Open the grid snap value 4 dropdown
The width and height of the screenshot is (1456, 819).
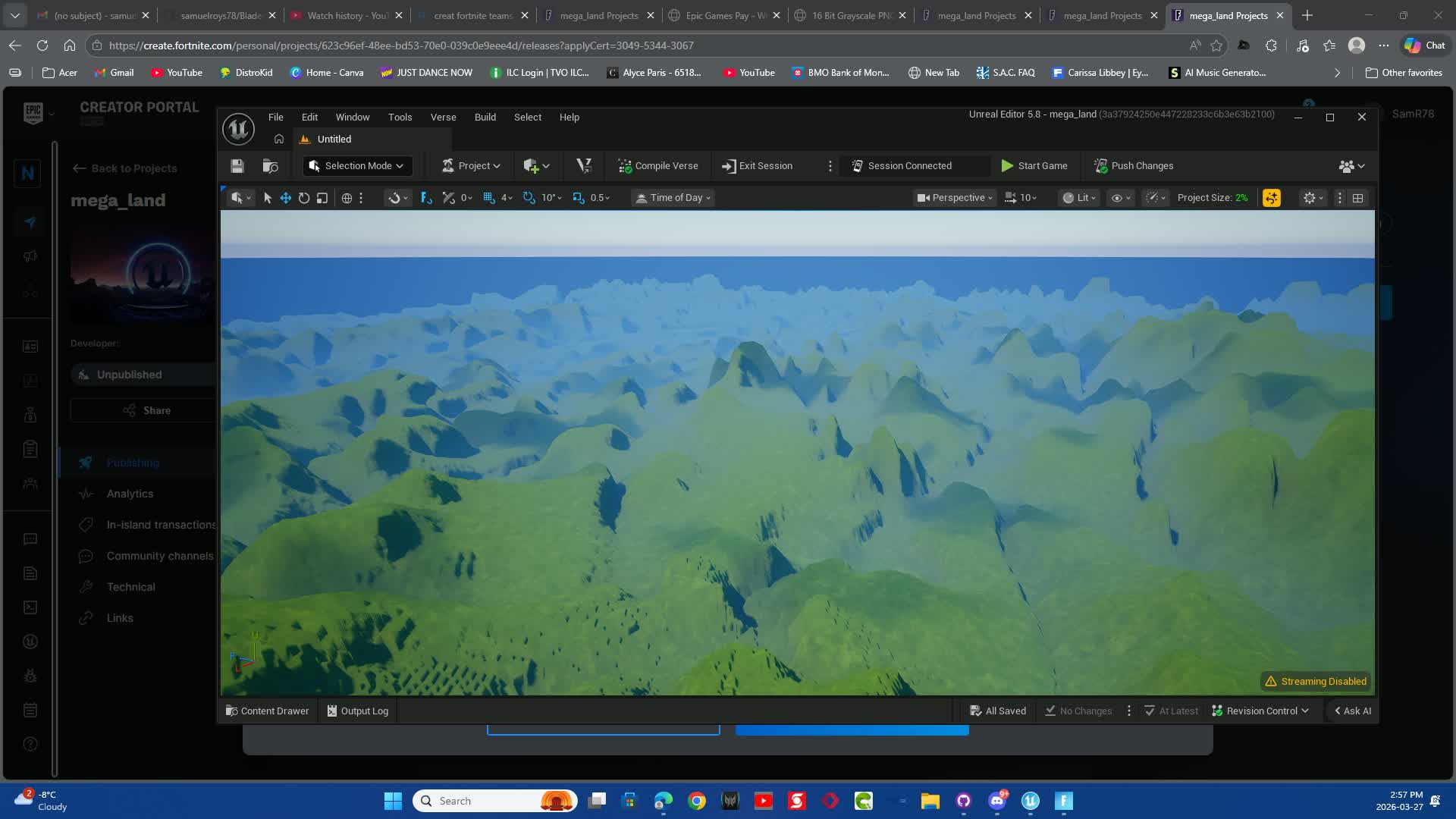pyautogui.click(x=507, y=198)
